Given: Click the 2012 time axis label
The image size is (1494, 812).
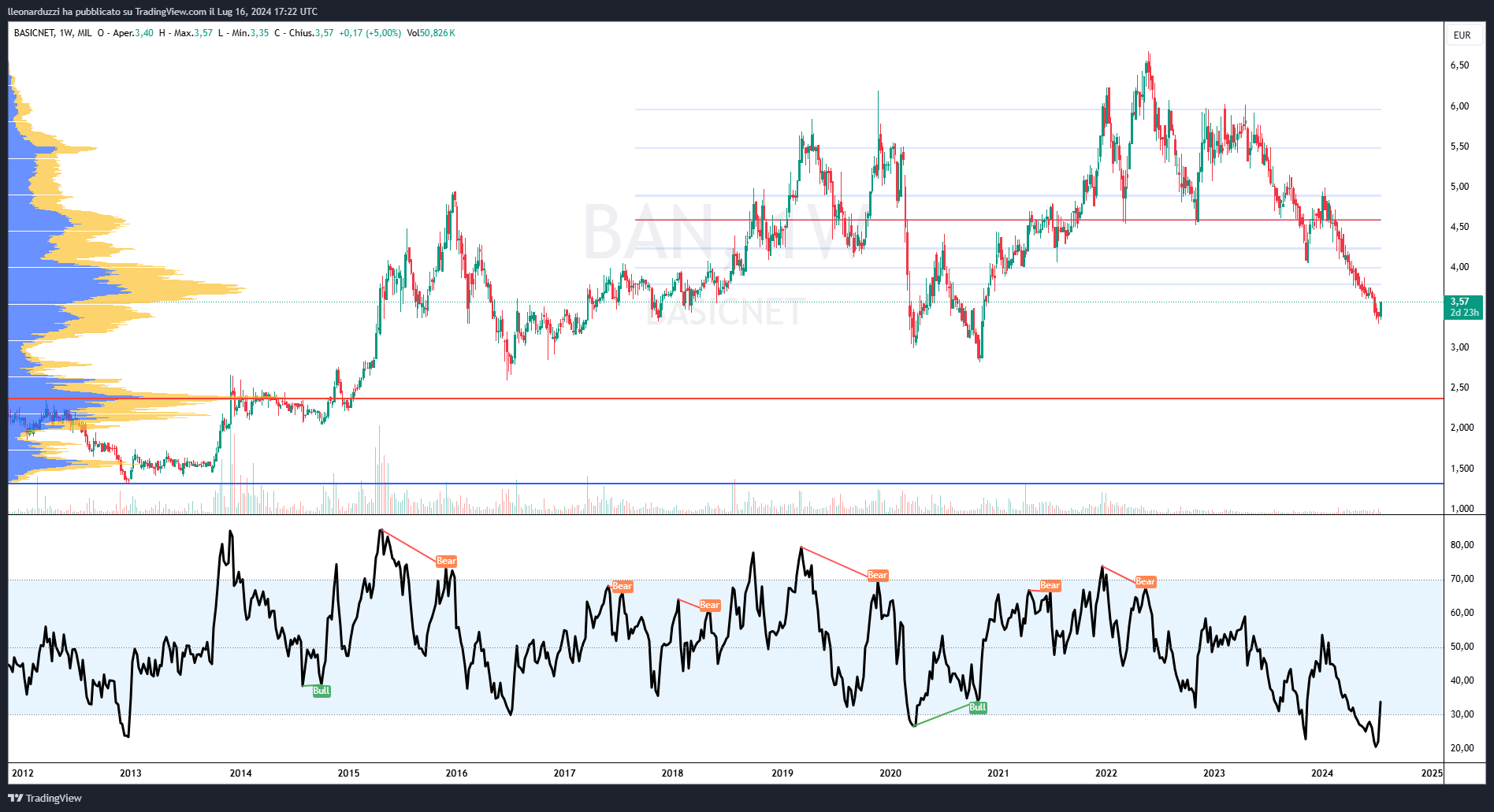Looking at the screenshot, I should click(x=23, y=773).
